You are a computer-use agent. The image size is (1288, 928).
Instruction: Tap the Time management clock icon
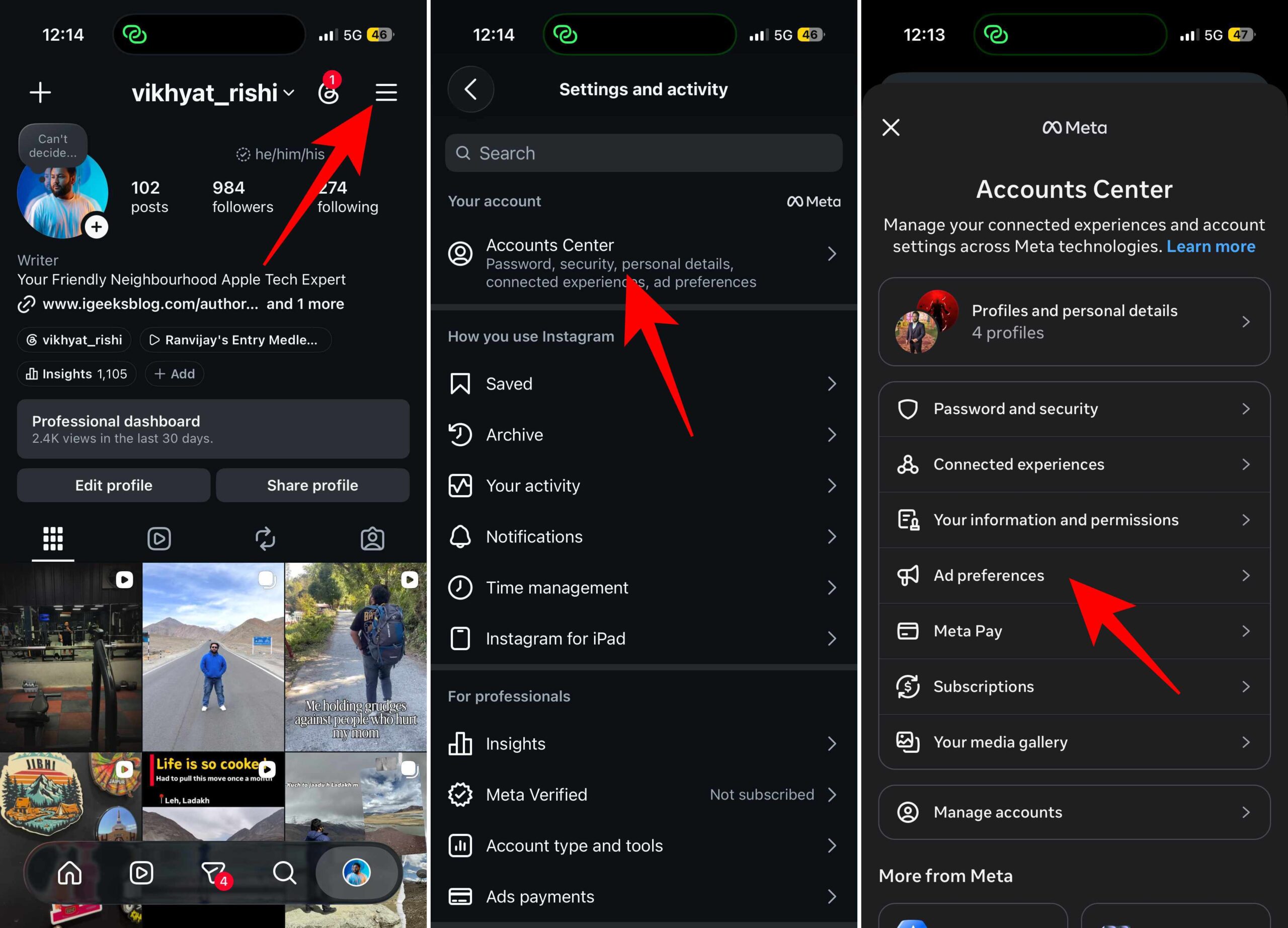point(460,587)
